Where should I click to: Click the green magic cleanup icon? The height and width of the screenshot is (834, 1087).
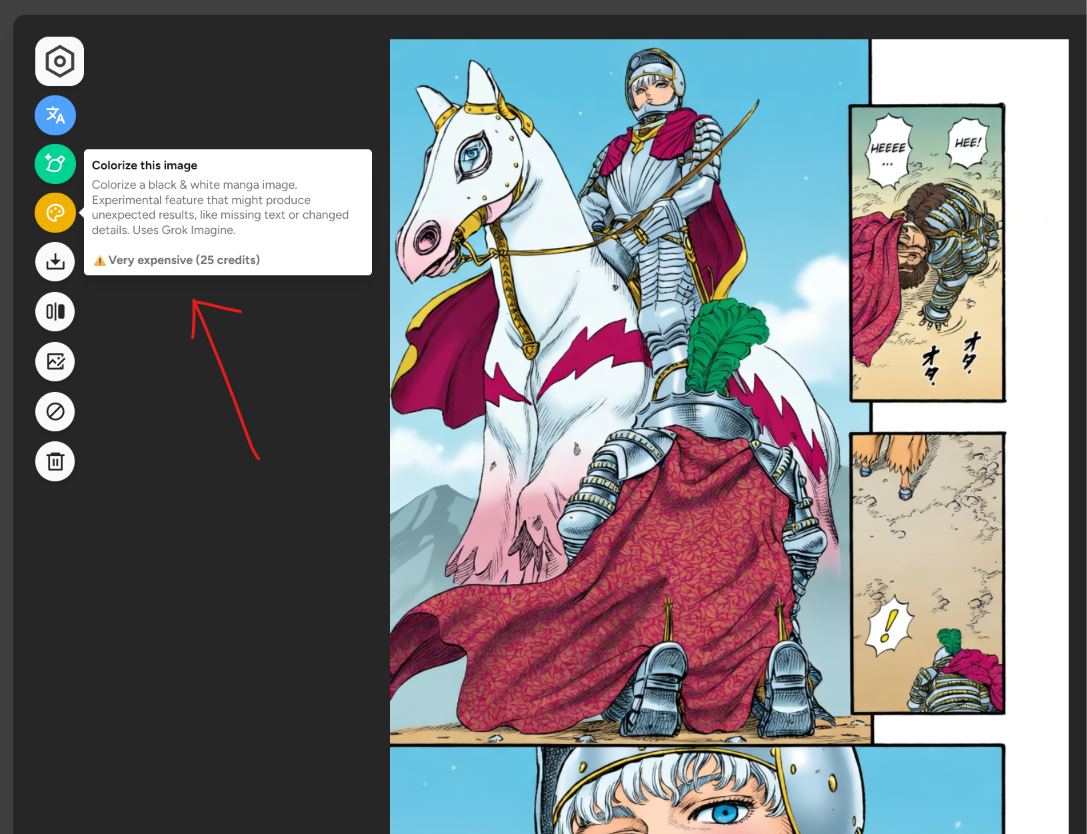click(x=55, y=164)
